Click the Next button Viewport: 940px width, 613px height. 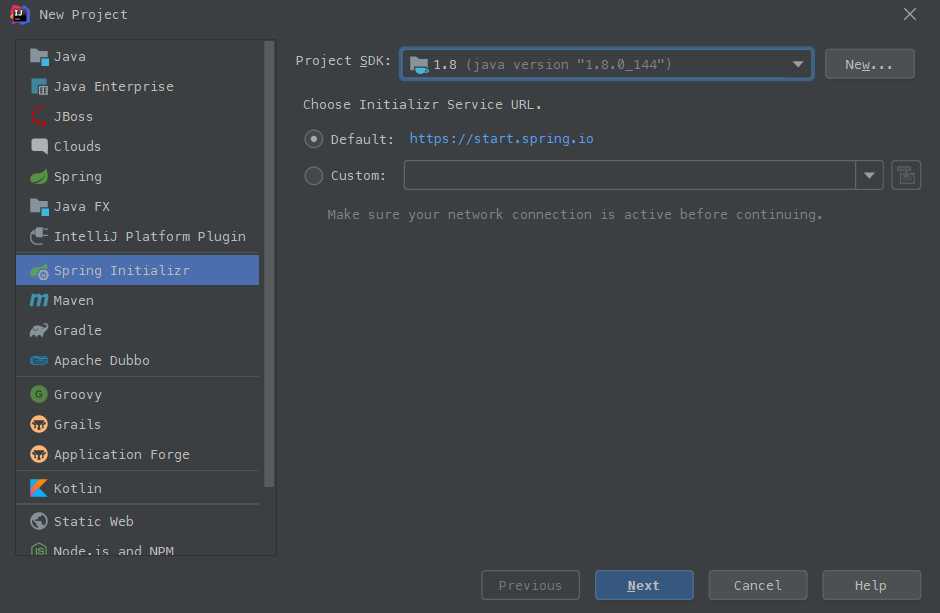644,585
